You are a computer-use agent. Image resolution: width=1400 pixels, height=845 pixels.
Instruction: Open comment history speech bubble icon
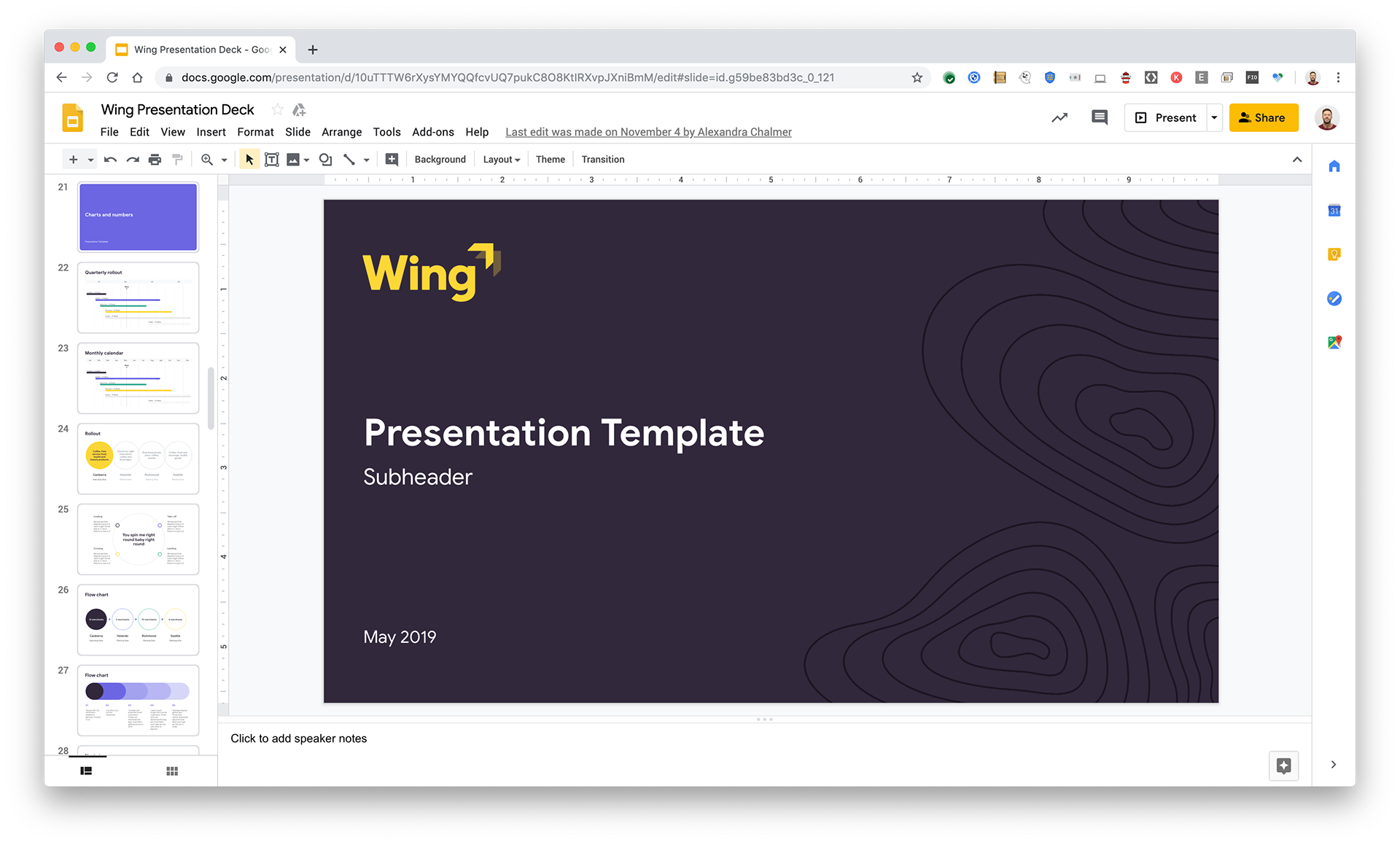pyautogui.click(x=1099, y=117)
